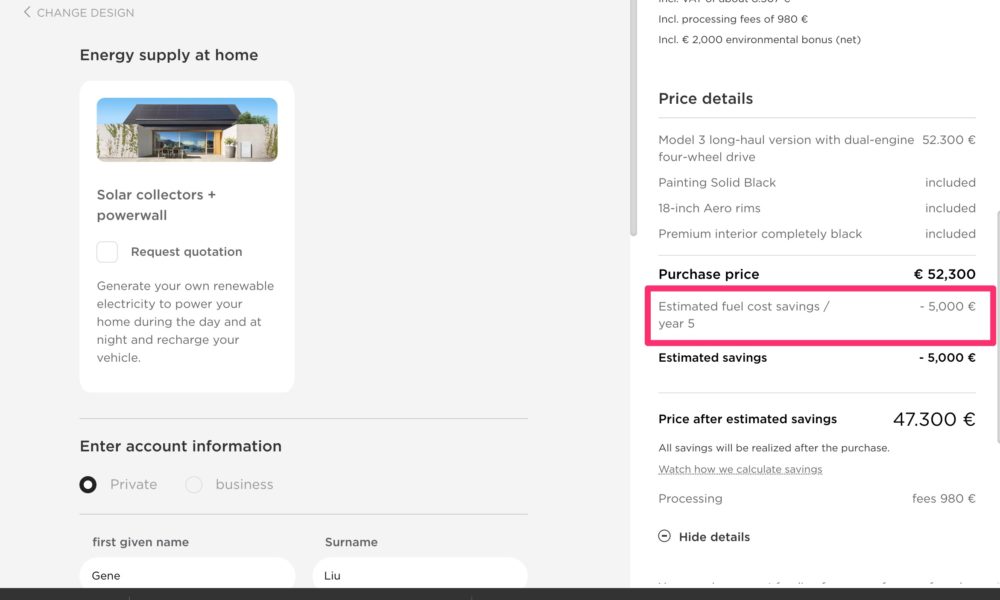Click 'included' in the Painting Solid Black row
This screenshot has width=1000, height=600.
click(950, 182)
